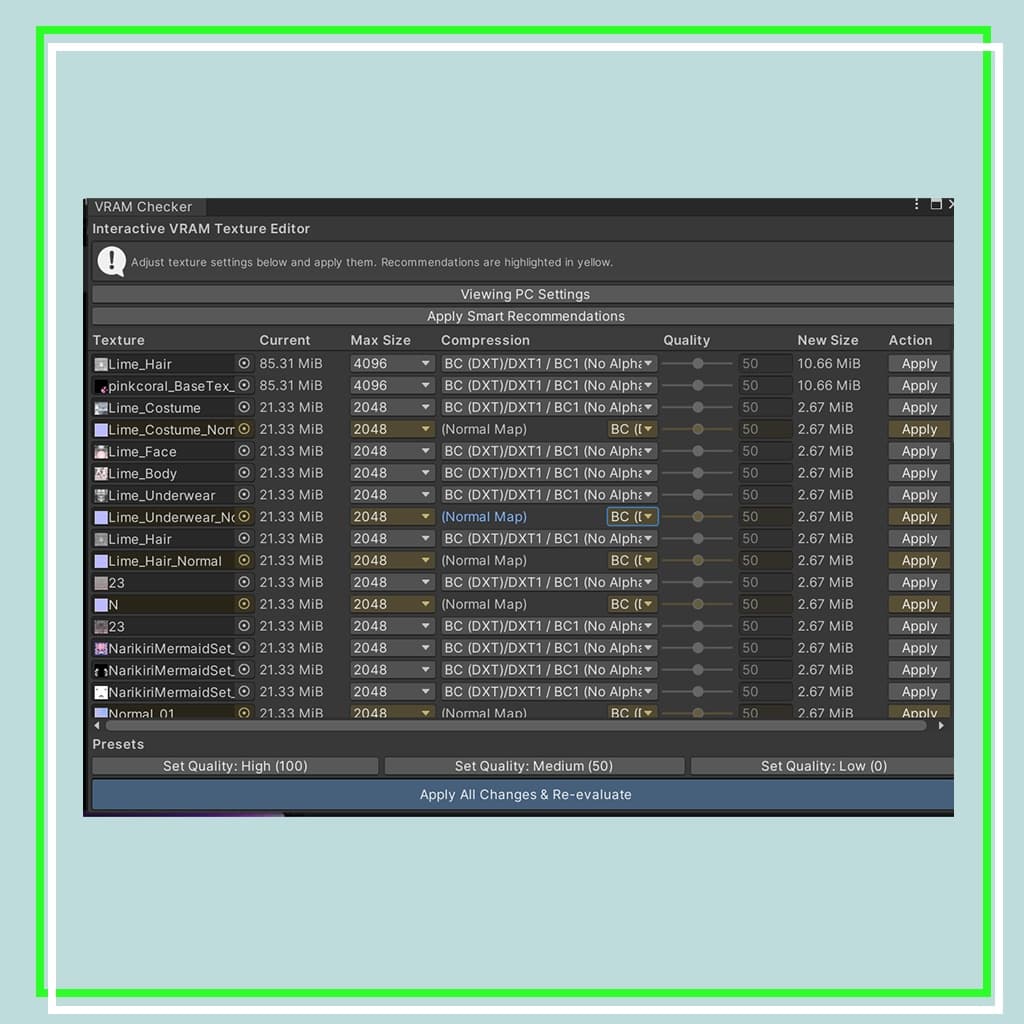
Task: Set Quality preset to Medium (50)
Action: pyautogui.click(x=534, y=766)
